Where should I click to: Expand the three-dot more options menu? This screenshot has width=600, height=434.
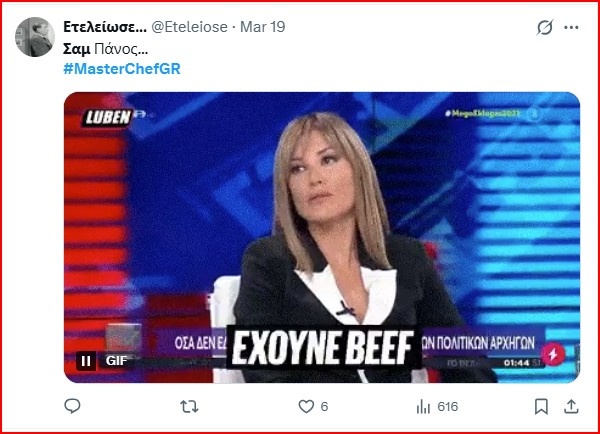(x=571, y=27)
